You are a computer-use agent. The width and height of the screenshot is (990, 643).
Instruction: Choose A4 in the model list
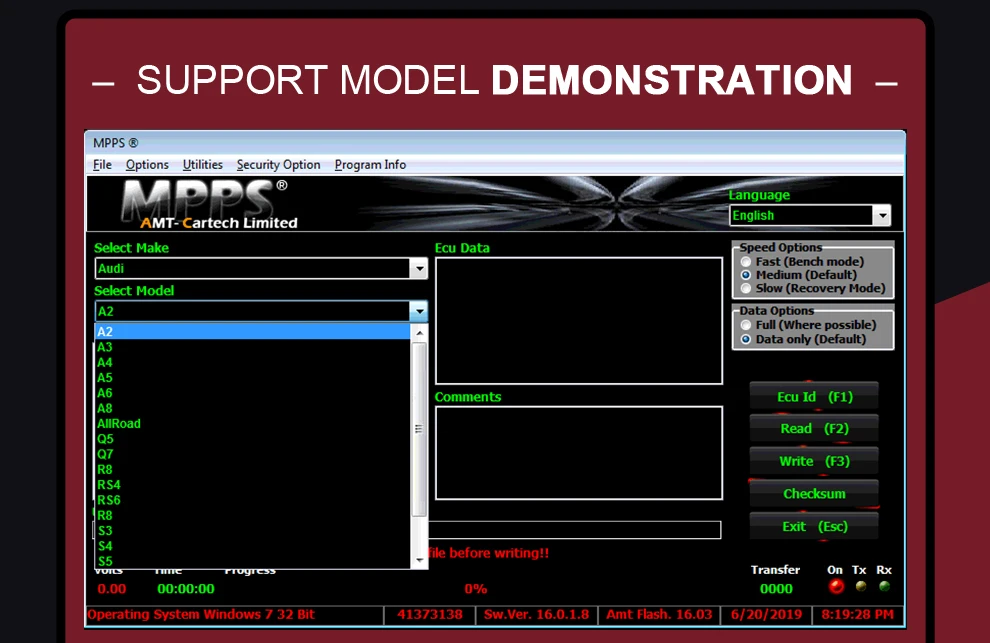(x=253, y=363)
